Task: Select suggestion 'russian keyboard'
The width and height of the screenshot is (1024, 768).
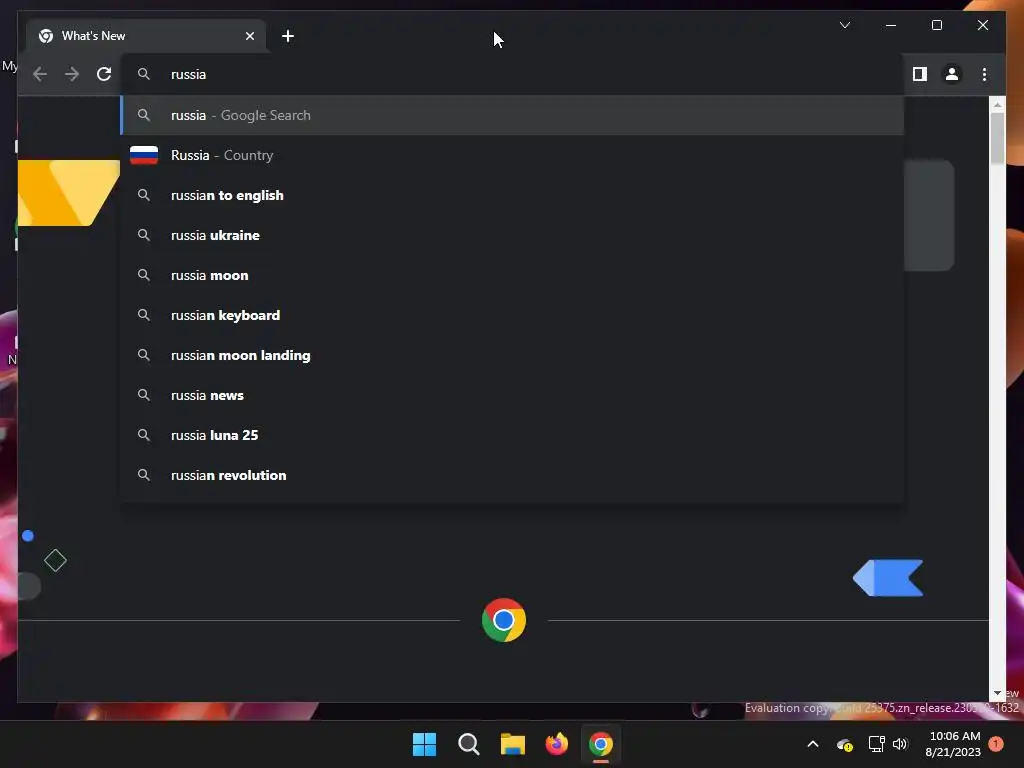Action: click(513, 315)
